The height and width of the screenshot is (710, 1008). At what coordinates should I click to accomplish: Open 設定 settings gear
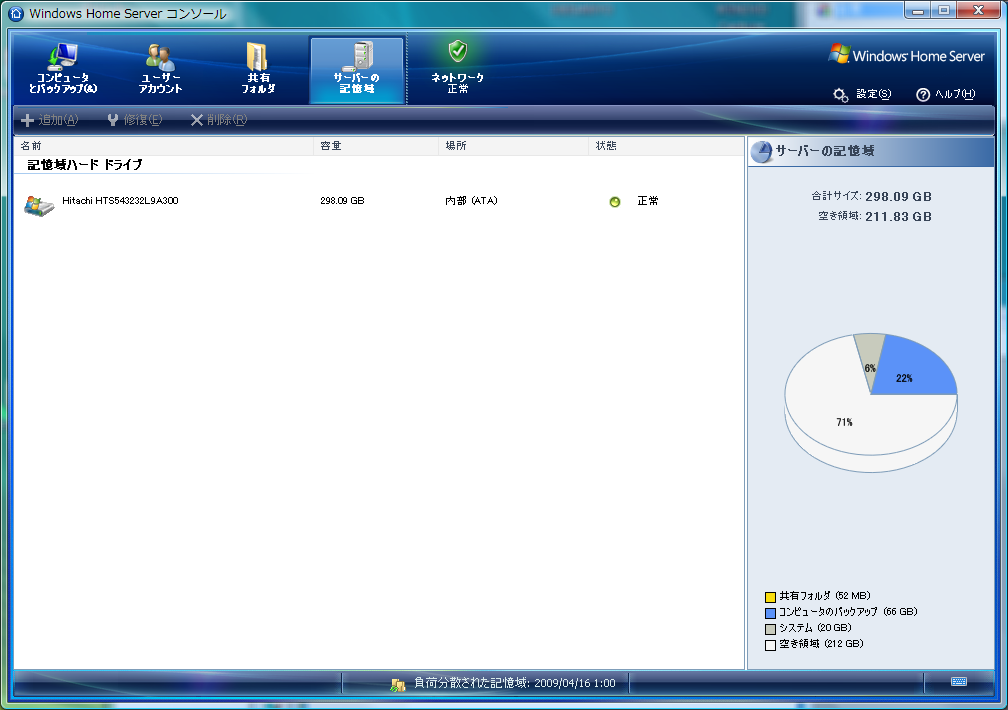click(862, 95)
